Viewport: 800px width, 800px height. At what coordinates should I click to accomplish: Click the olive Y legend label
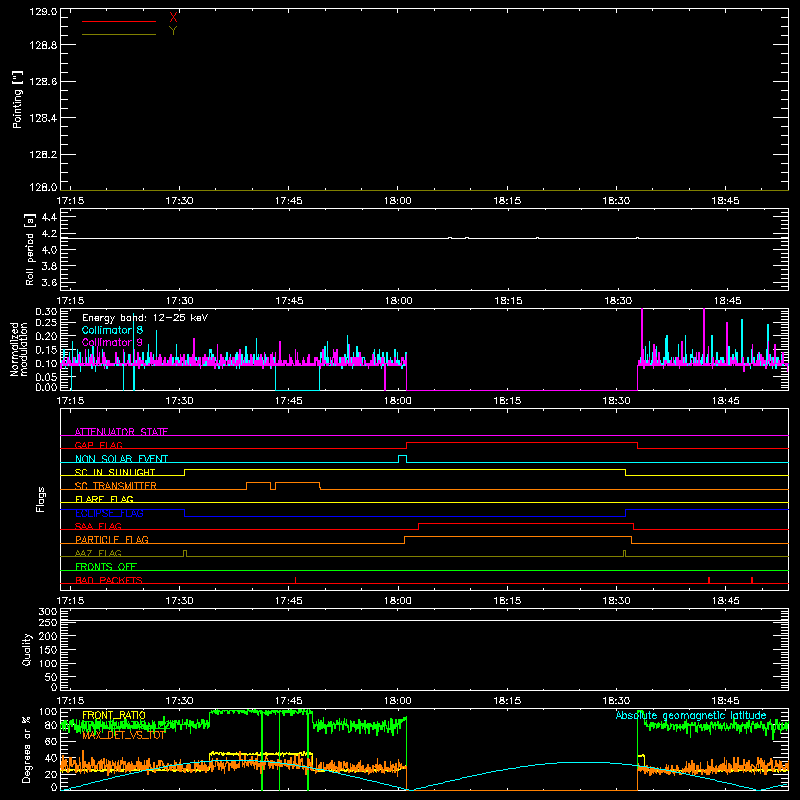coord(173,31)
